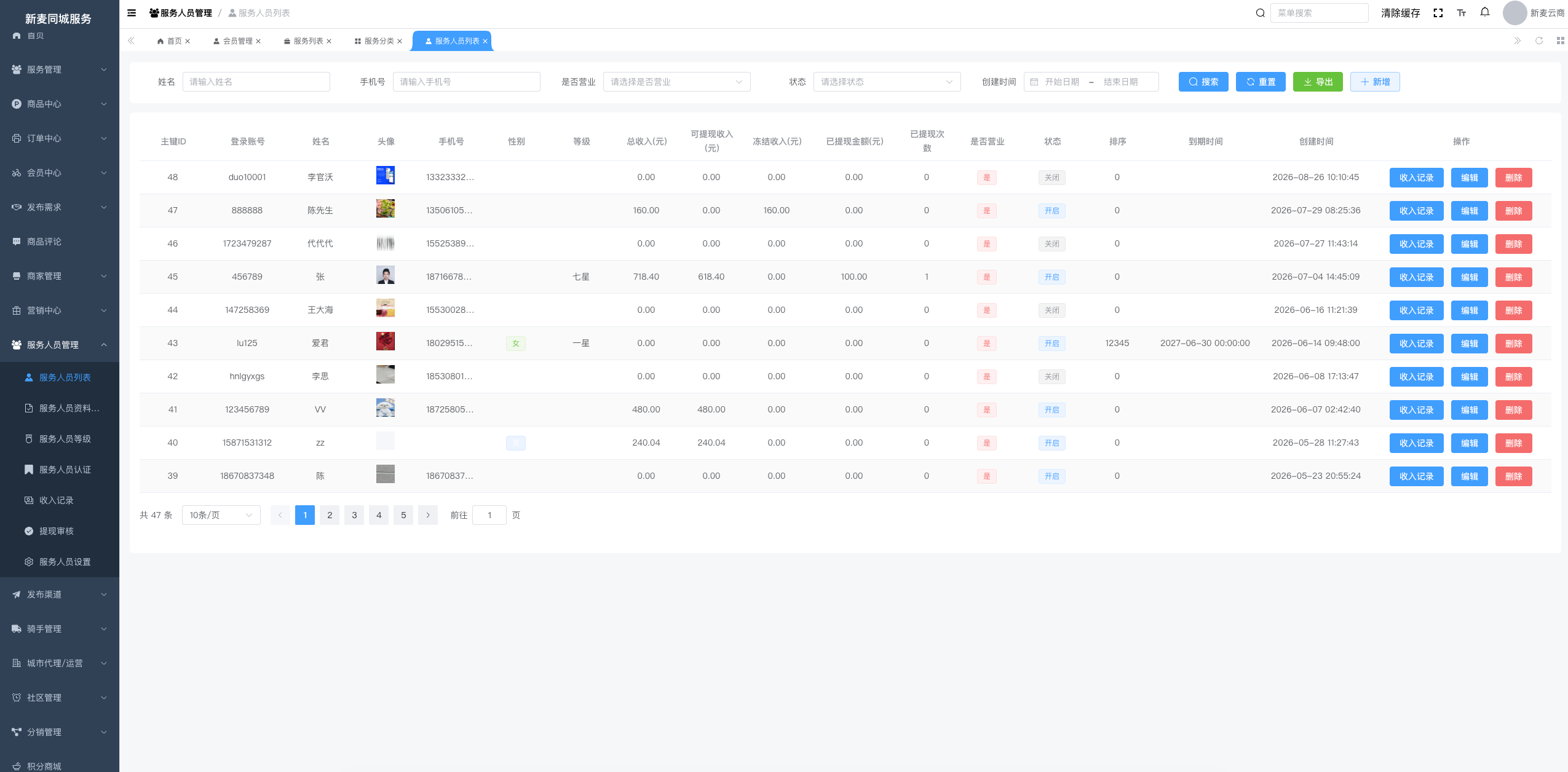Click the 重置 reset button
Viewport: 1568px width, 772px height.
pos(1261,82)
